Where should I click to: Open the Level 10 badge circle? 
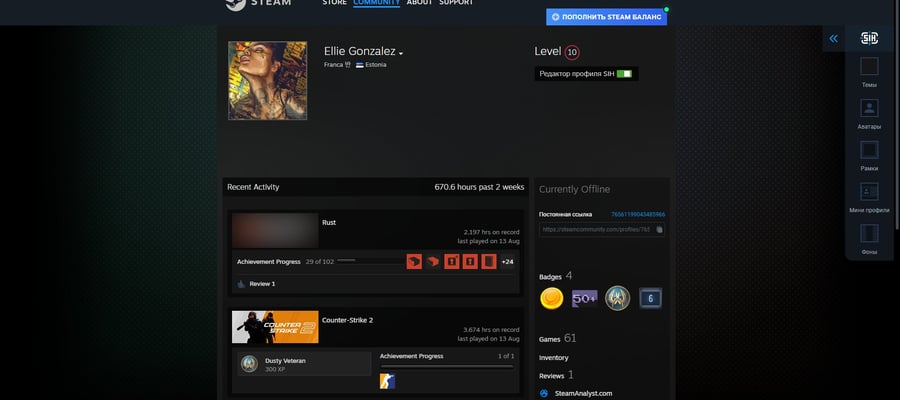coord(572,53)
